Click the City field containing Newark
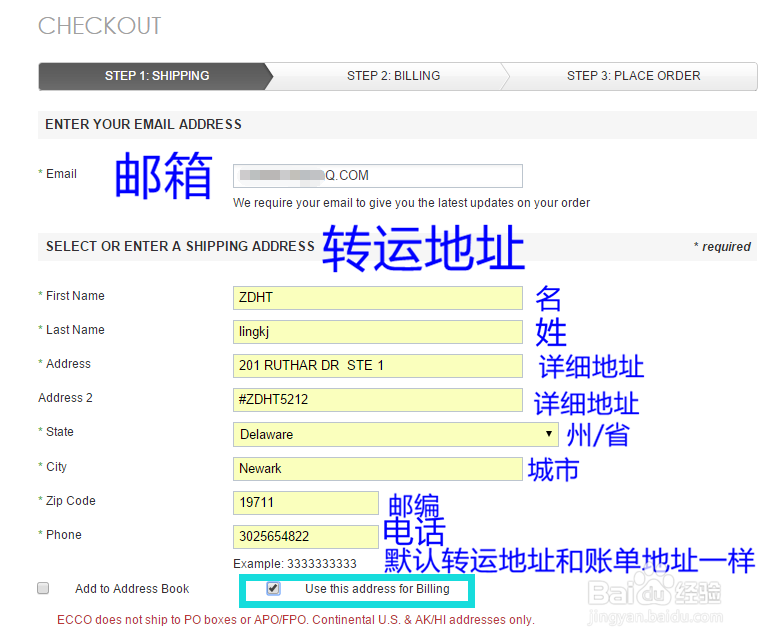 coord(378,468)
